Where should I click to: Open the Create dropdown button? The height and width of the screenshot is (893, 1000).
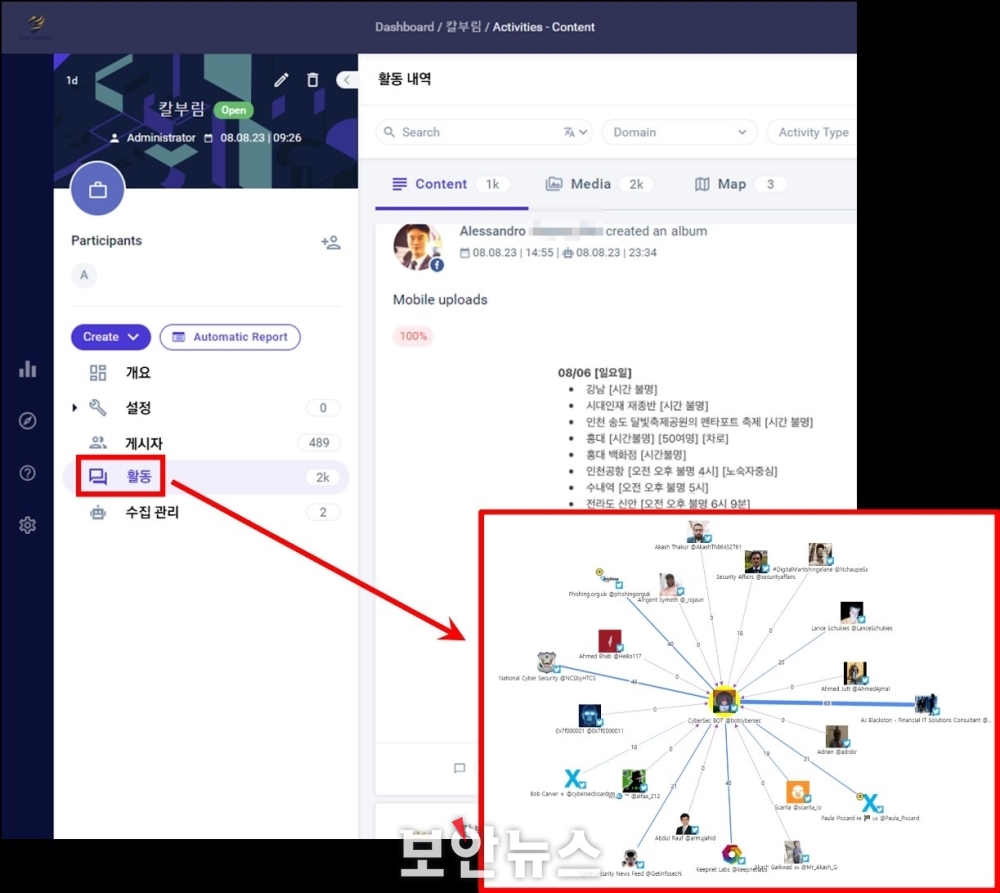[x=110, y=337]
